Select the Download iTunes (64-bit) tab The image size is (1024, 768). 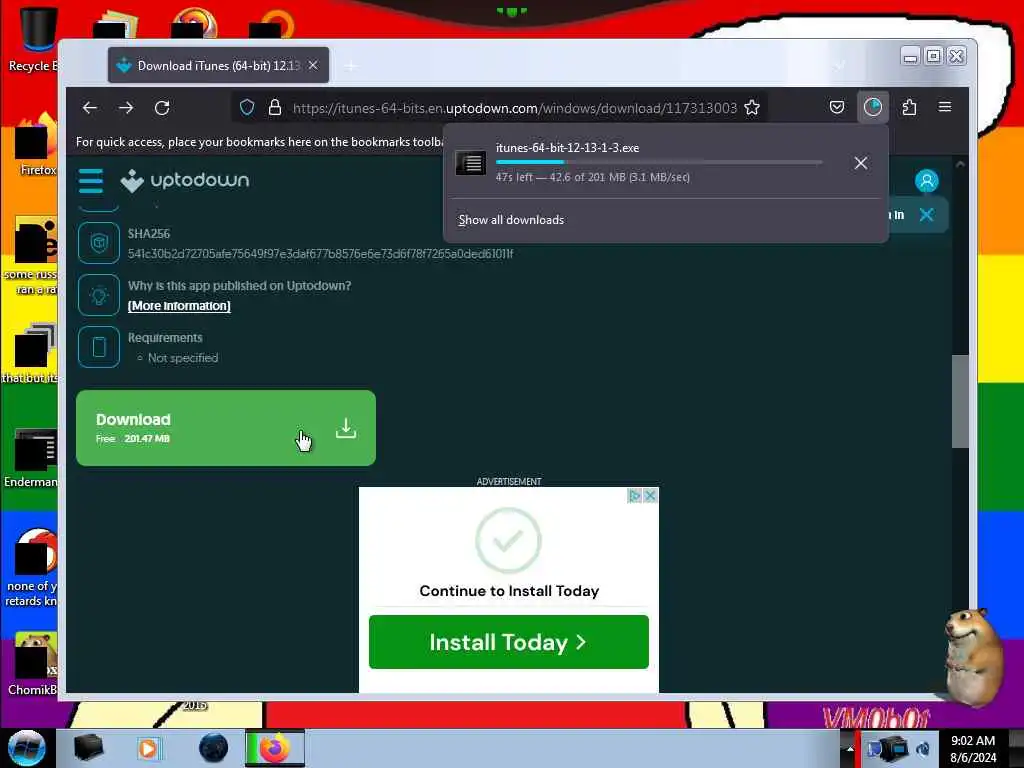tap(219, 65)
